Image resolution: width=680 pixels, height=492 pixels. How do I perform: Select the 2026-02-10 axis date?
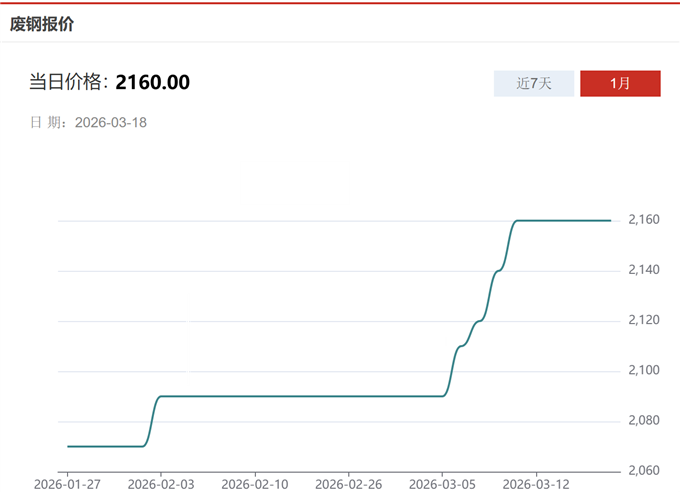pos(255,484)
